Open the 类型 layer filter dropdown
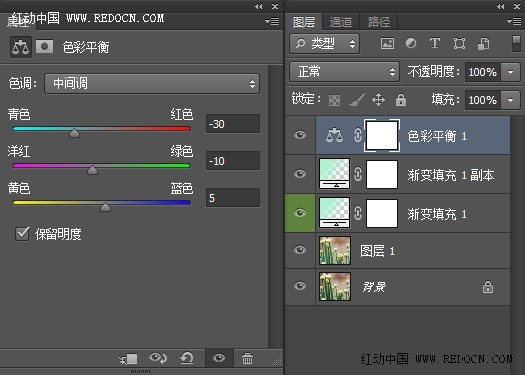This screenshot has width=525, height=375. [324, 44]
